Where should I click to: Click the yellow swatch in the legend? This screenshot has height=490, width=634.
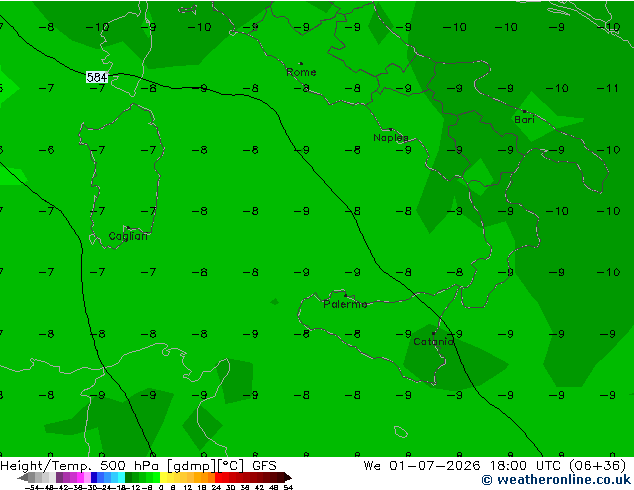[x=163, y=477]
